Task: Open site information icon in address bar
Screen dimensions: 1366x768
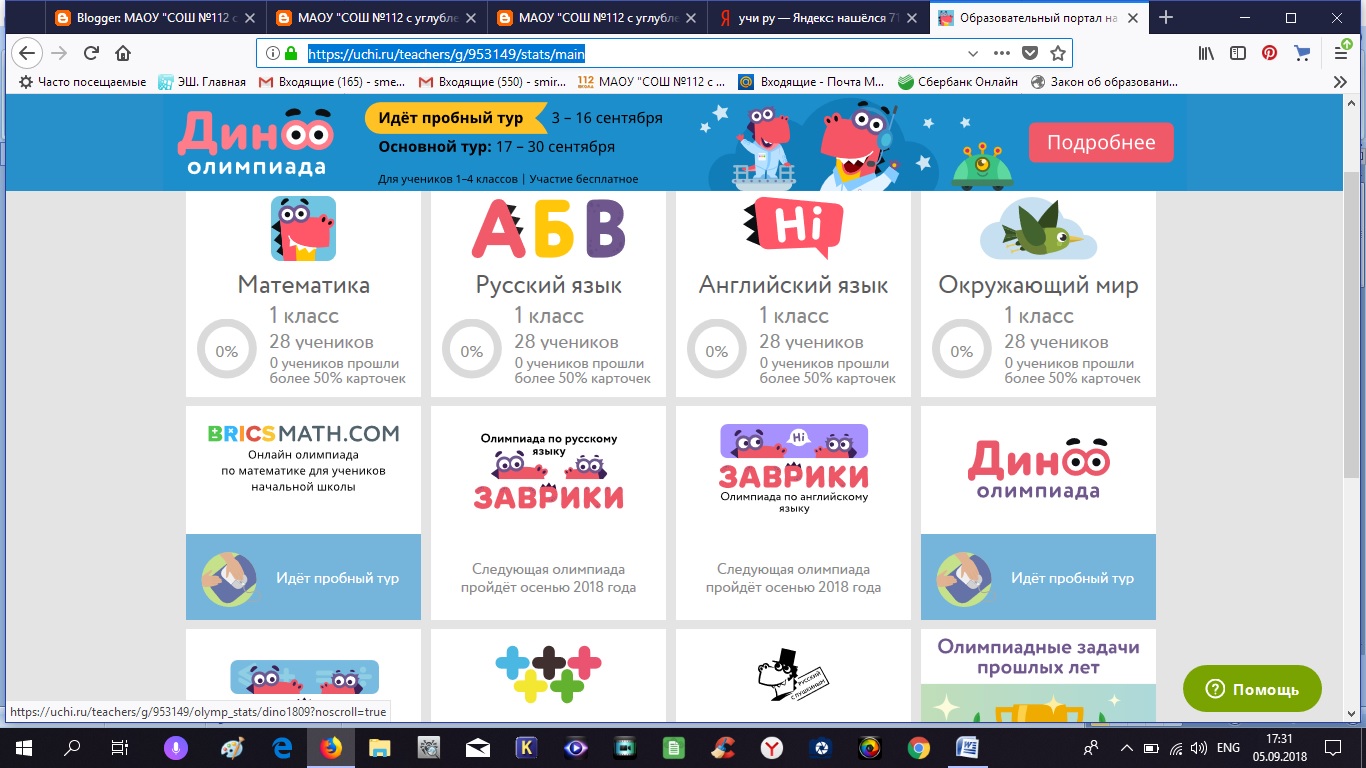Action: [x=273, y=54]
